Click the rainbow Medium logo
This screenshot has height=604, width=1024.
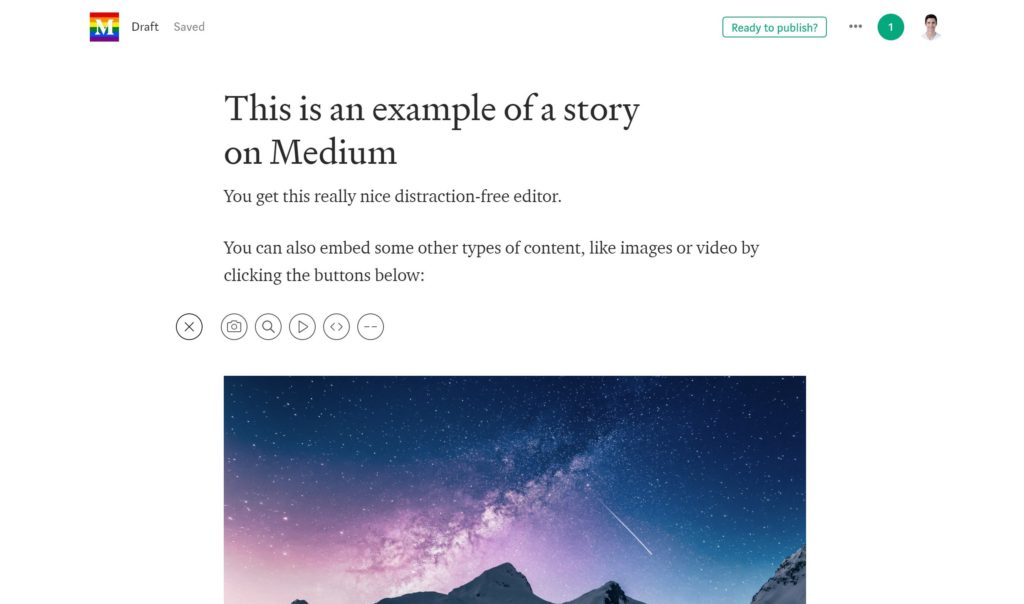[x=104, y=27]
